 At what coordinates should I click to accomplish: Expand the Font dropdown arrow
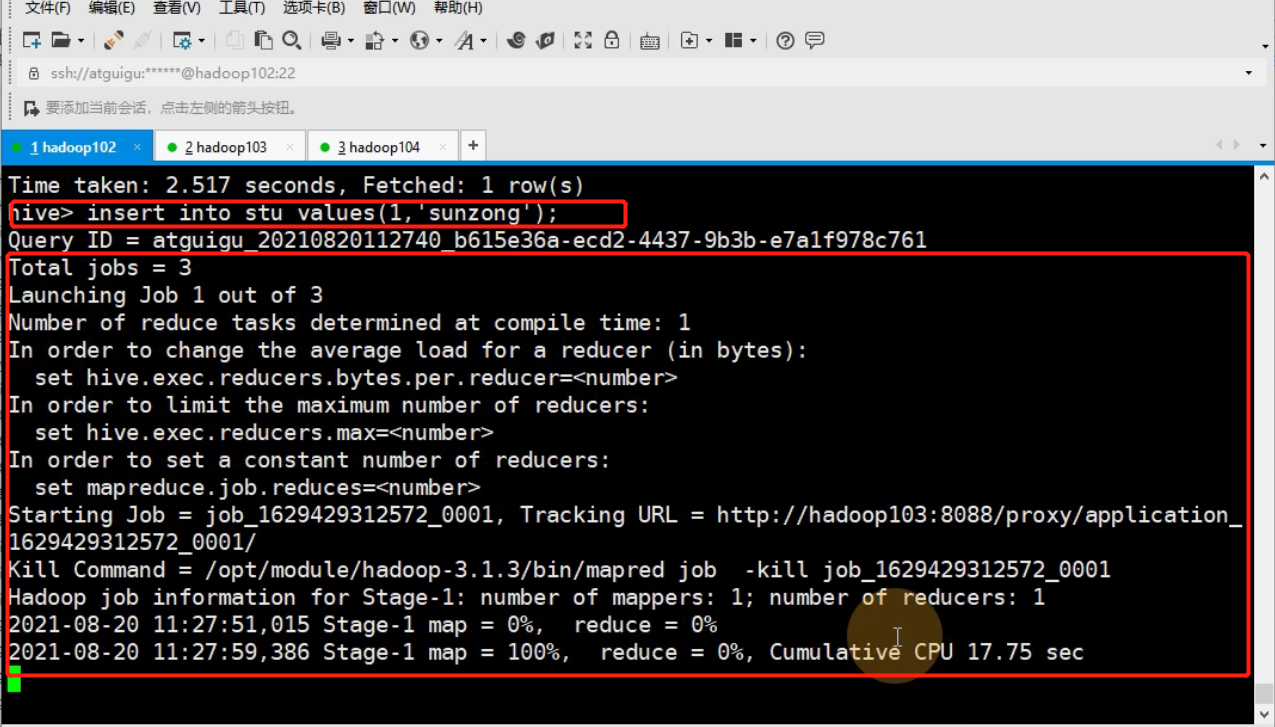[x=483, y=41]
